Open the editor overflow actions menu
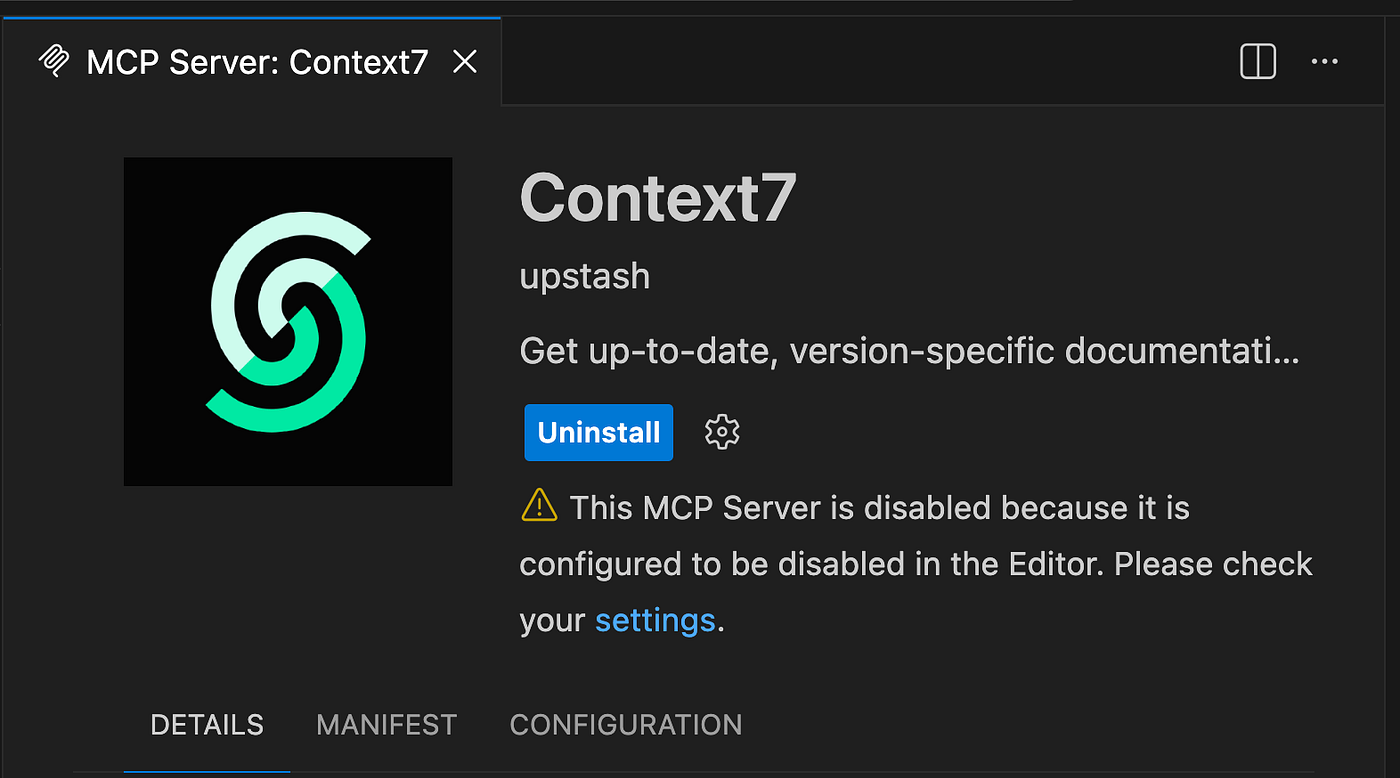 1324,61
